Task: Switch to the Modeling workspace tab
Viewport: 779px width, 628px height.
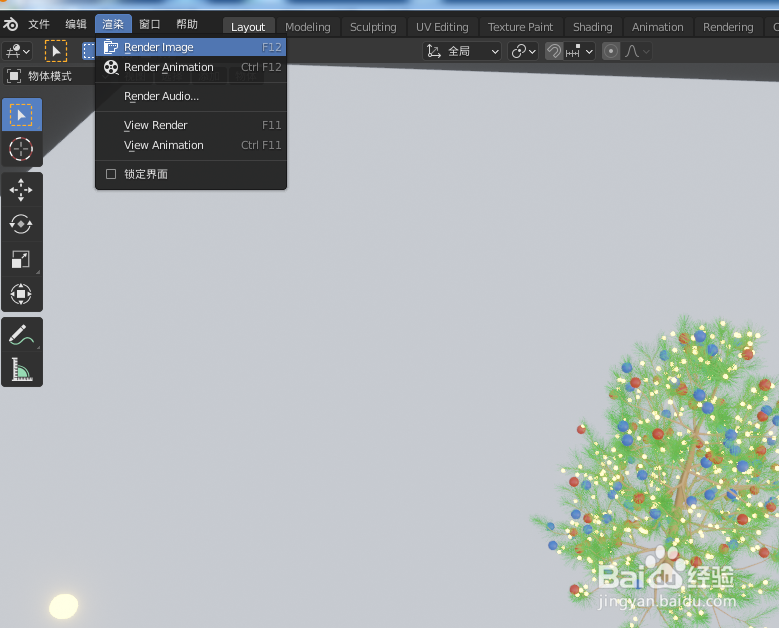Action: [308, 27]
